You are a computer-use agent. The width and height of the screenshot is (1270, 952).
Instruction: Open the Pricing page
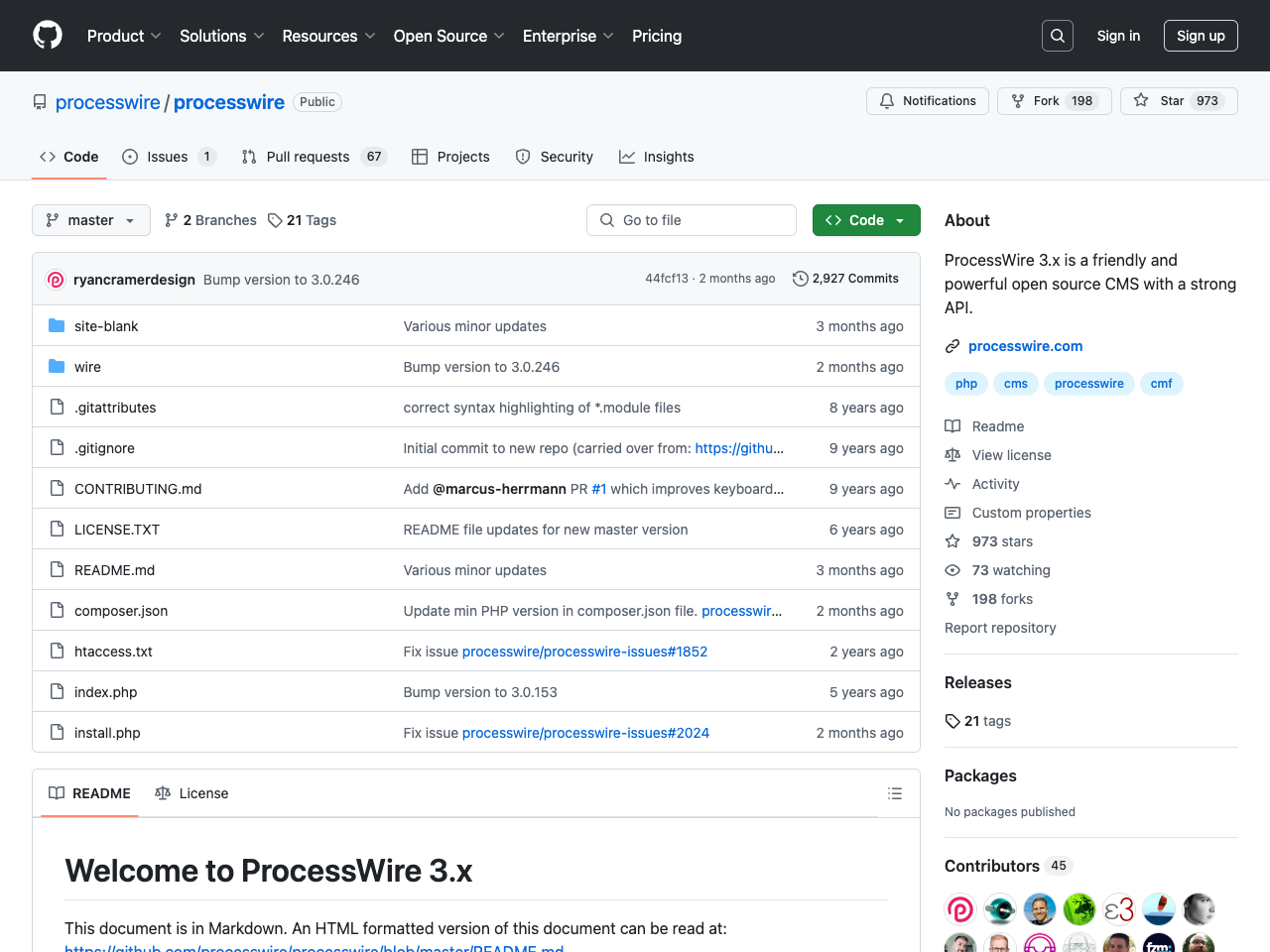pyautogui.click(x=657, y=36)
